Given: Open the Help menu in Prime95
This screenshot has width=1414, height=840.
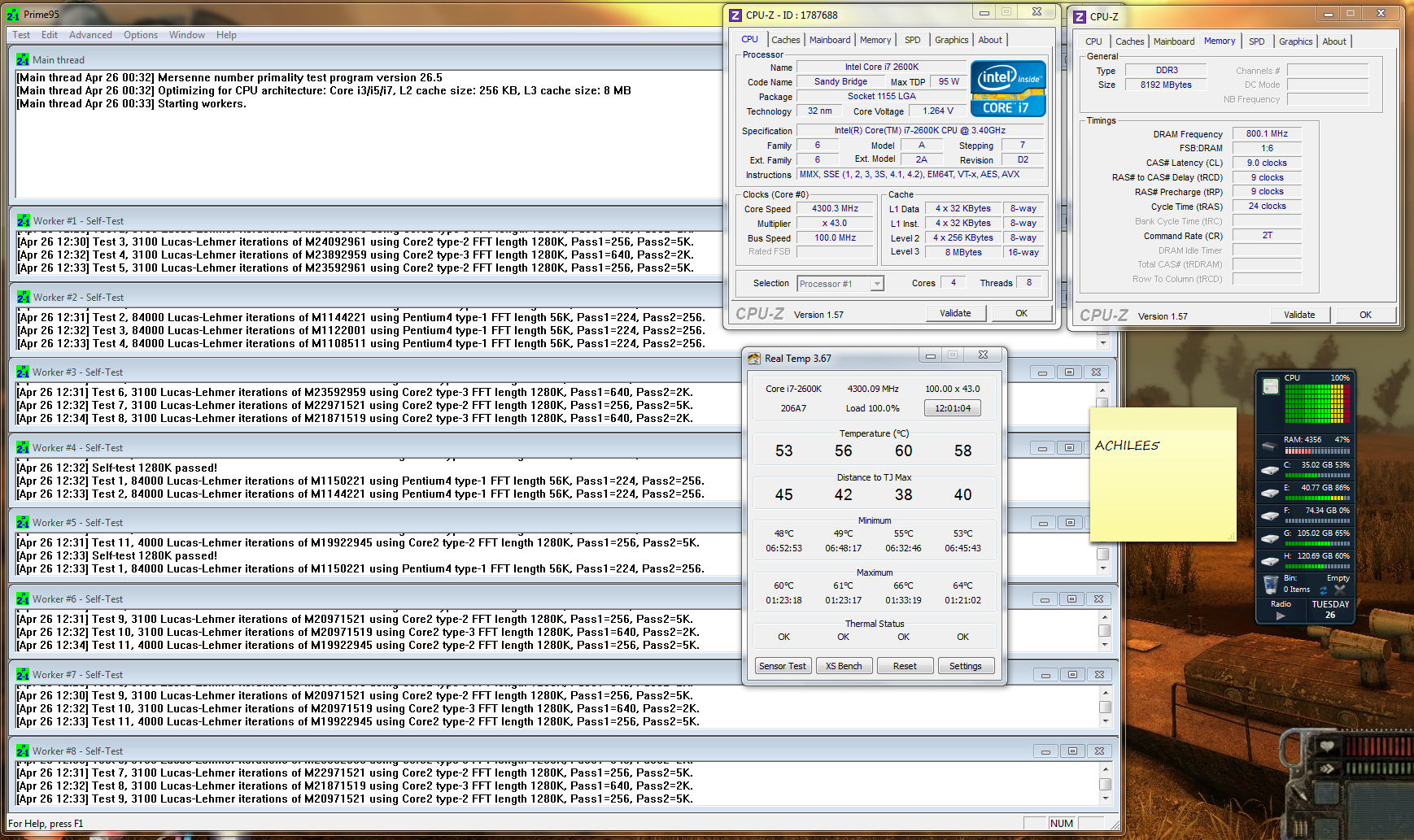Looking at the screenshot, I should [226, 35].
